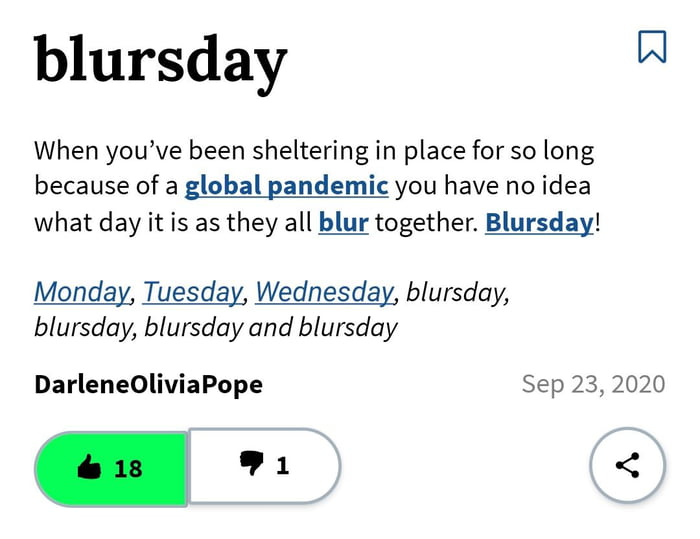This screenshot has height=539, width=700.
Task: Follow the 'blur' hyperlink
Action: pos(343,221)
